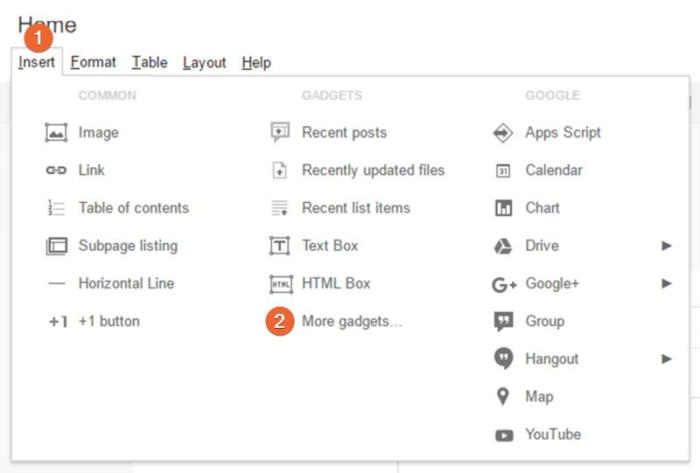Screen dimensions: 700x473
Task: Click the Recent posts gadget icon
Action: [280, 133]
